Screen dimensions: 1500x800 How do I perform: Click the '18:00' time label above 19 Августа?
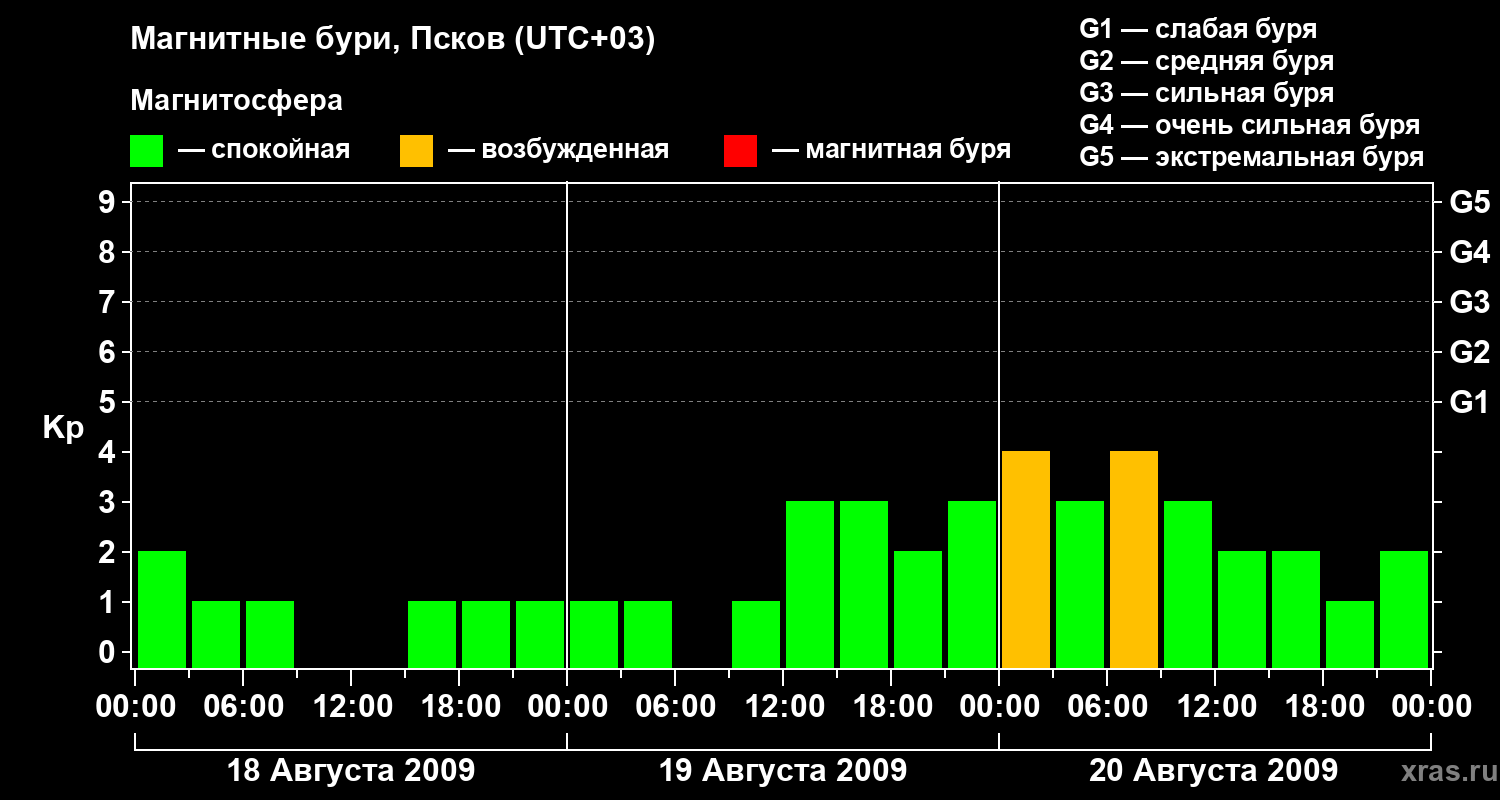coord(891,707)
